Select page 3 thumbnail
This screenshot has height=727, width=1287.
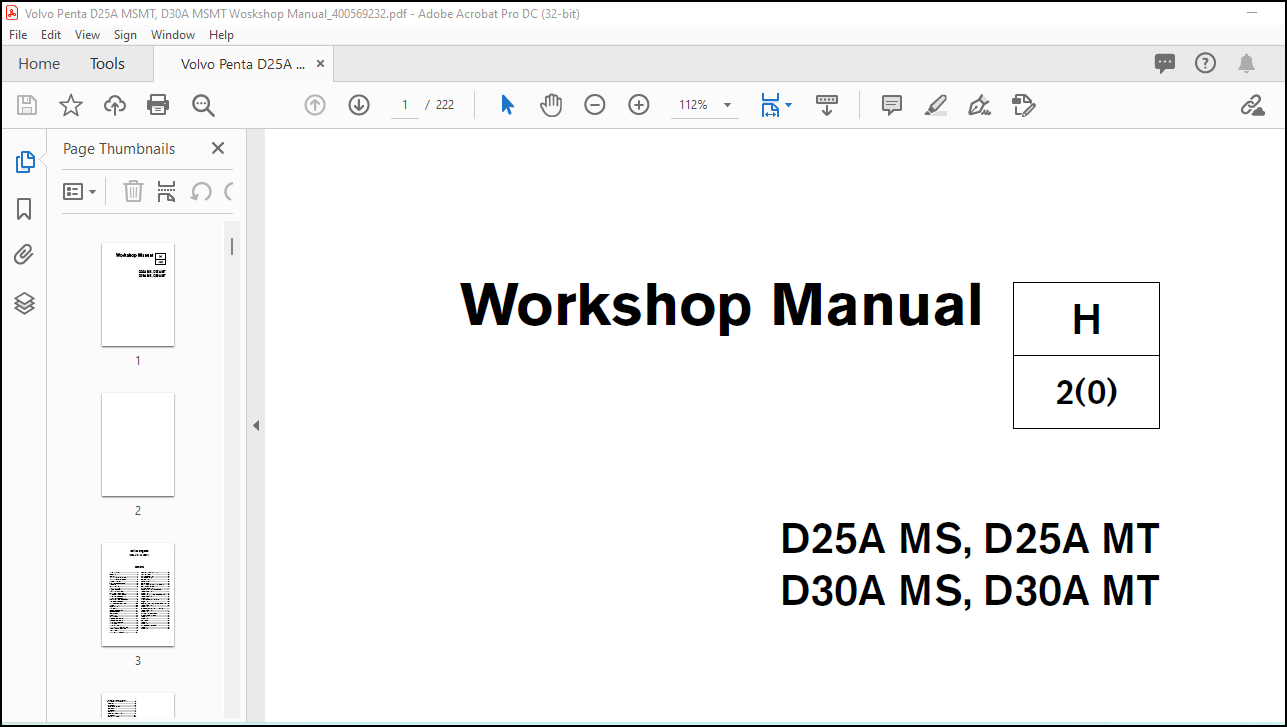tap(138, 594)
